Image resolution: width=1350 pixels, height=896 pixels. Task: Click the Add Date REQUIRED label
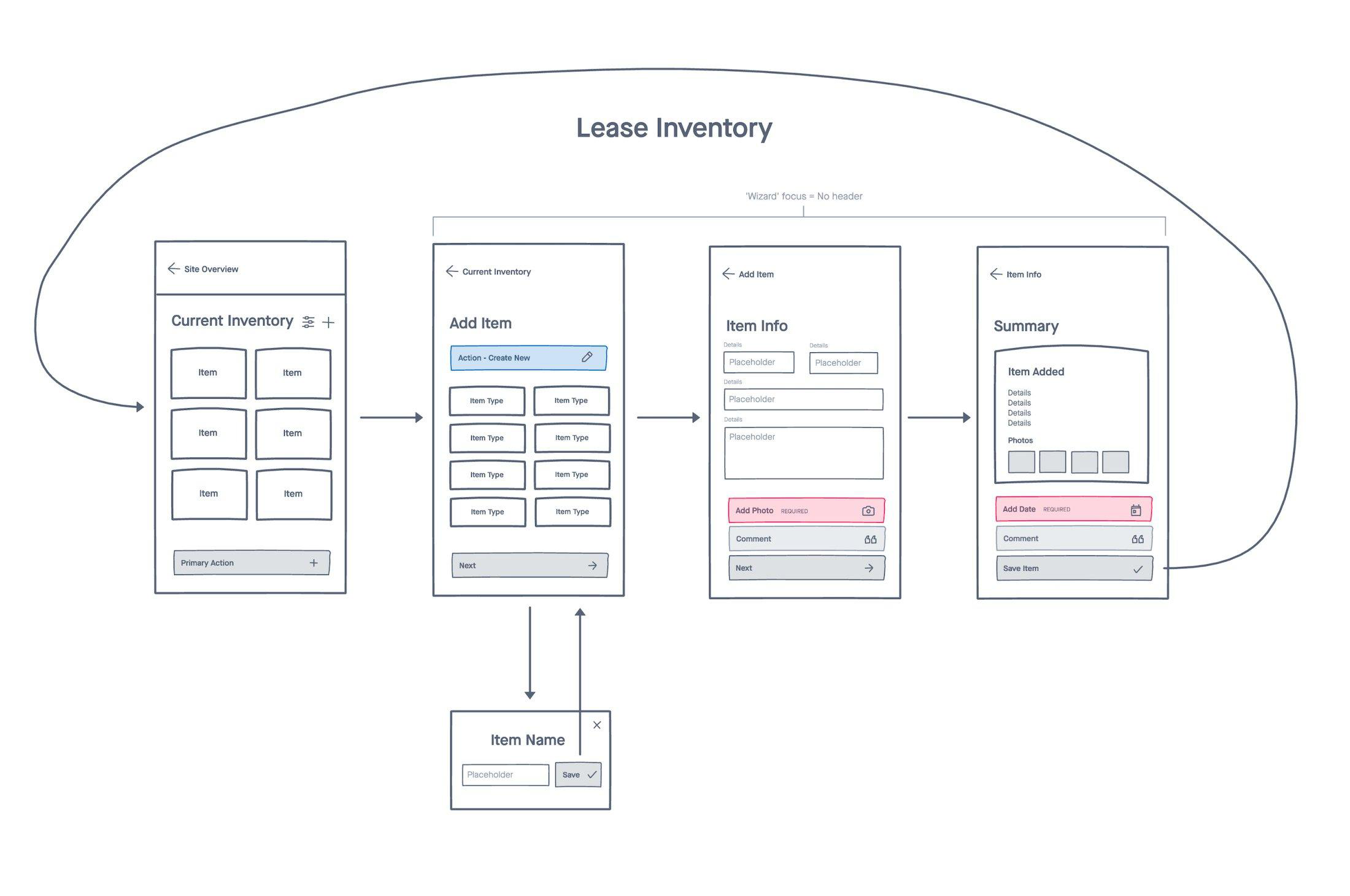[1036, 509]
